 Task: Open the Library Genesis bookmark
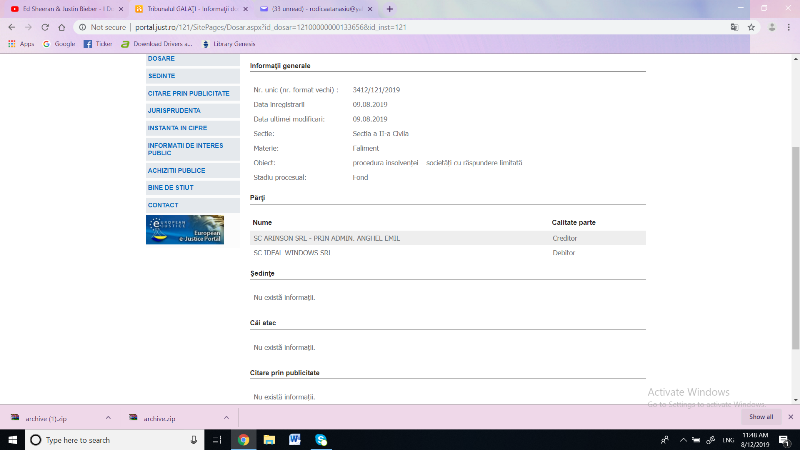229,44
